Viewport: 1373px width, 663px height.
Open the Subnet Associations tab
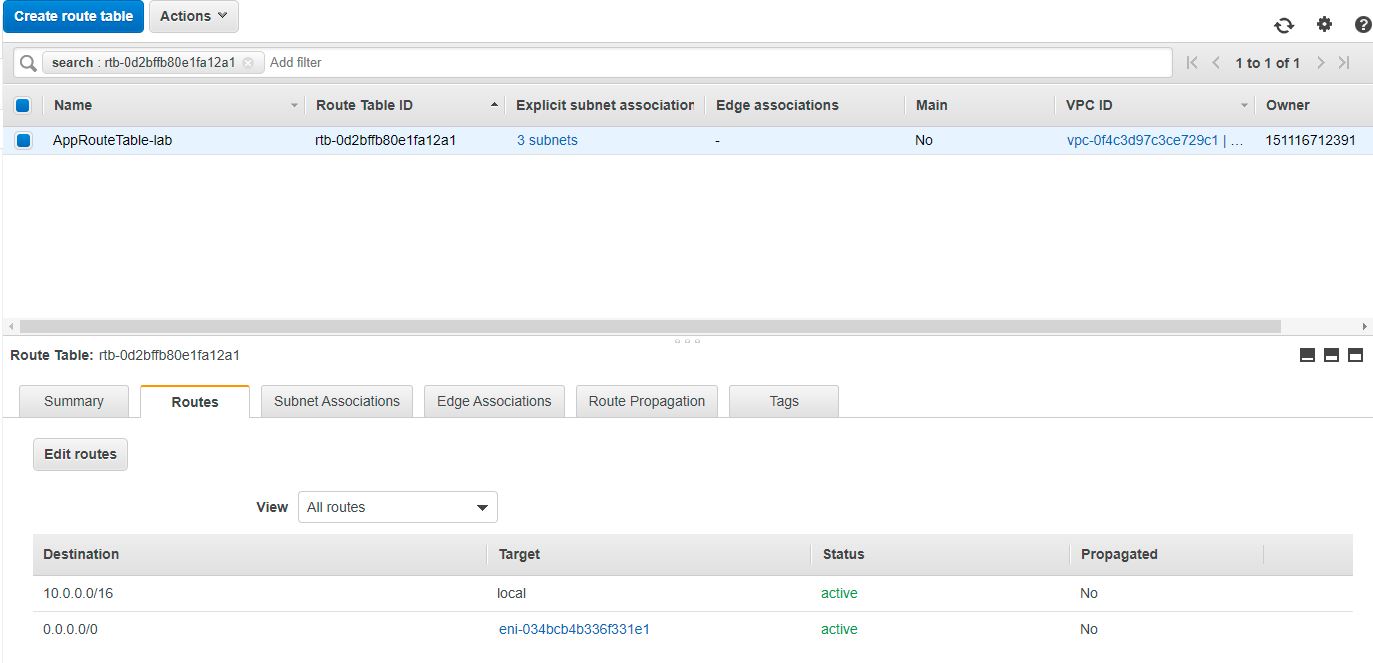[337, 401]
